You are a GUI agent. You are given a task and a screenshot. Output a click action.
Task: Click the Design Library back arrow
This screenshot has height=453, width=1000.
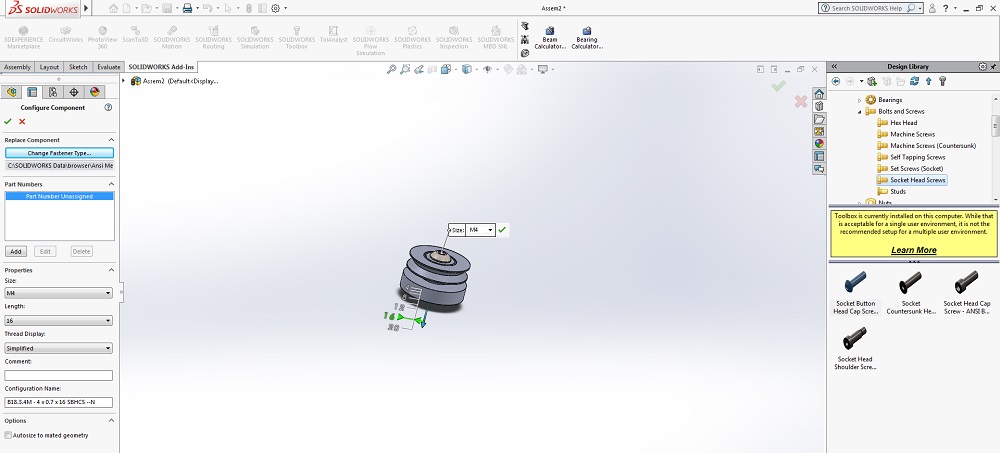836,81
